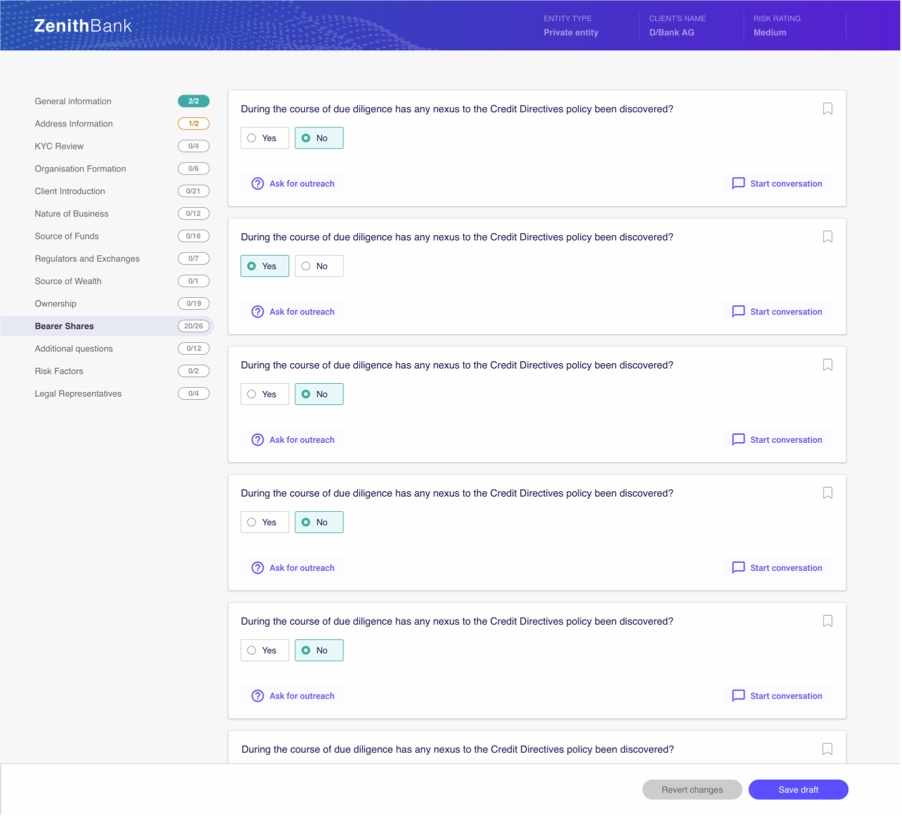
Task: Bookmark the second question card
Action: coord(827,237)
